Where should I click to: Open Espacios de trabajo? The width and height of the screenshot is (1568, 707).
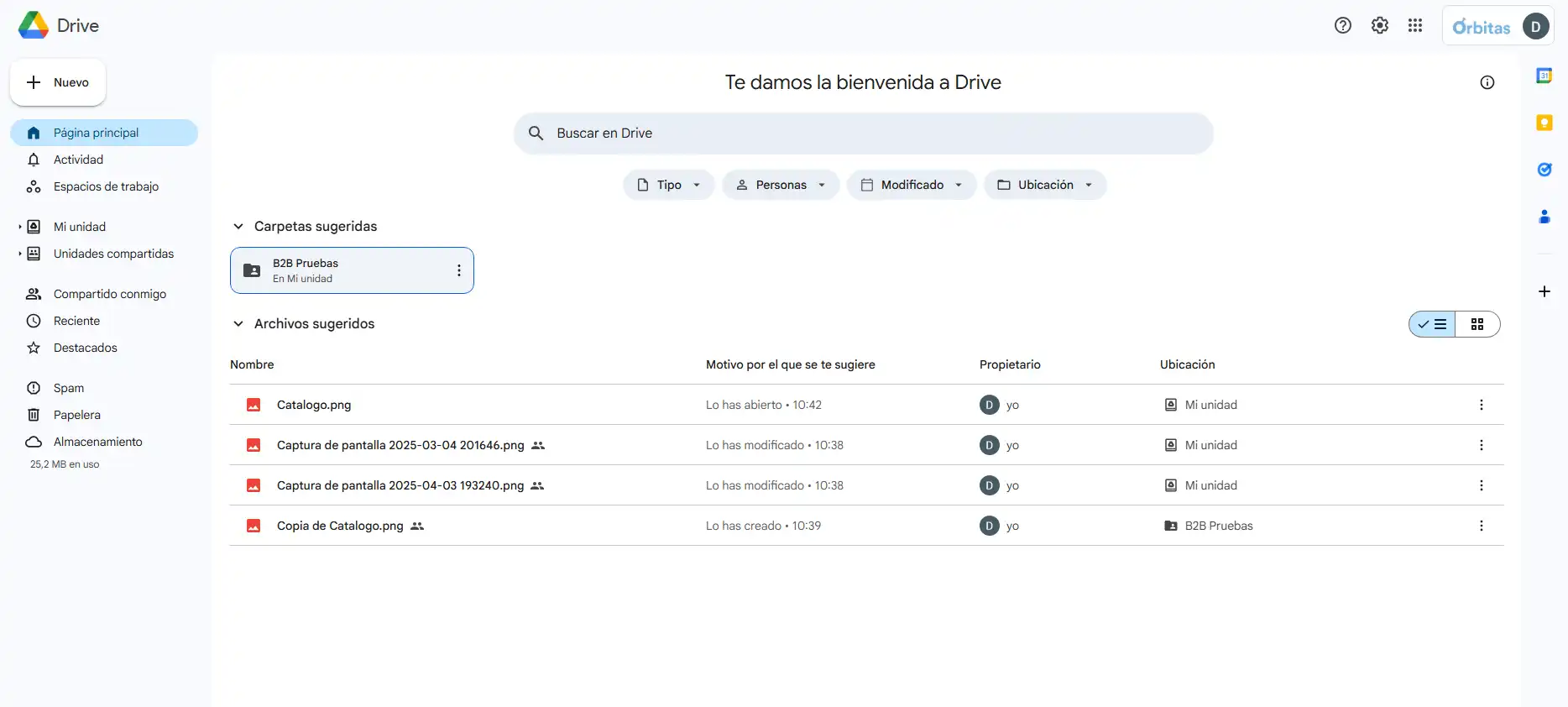click(x=104, y=186)
